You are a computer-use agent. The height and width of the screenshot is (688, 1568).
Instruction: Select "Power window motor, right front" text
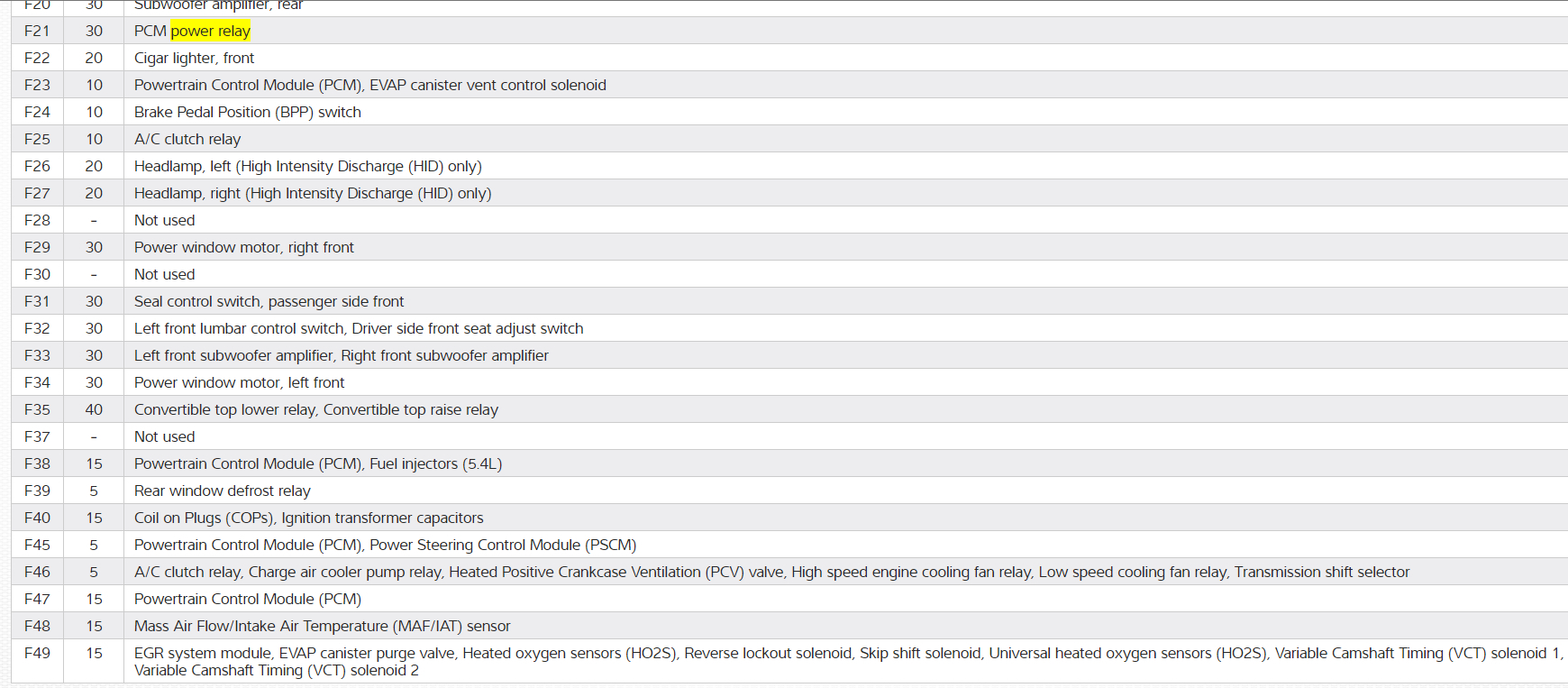pyautogui.click(x=243, y=247)
